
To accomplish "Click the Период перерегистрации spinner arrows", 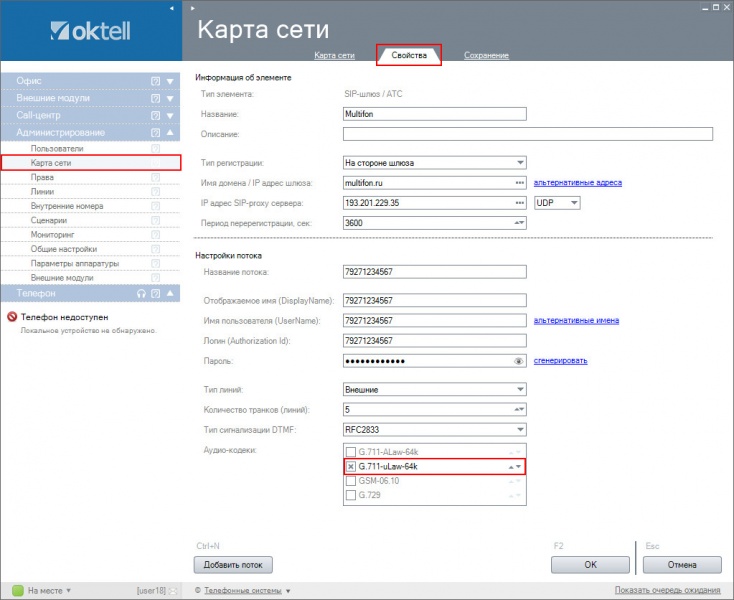I will [x=519, y=223].
